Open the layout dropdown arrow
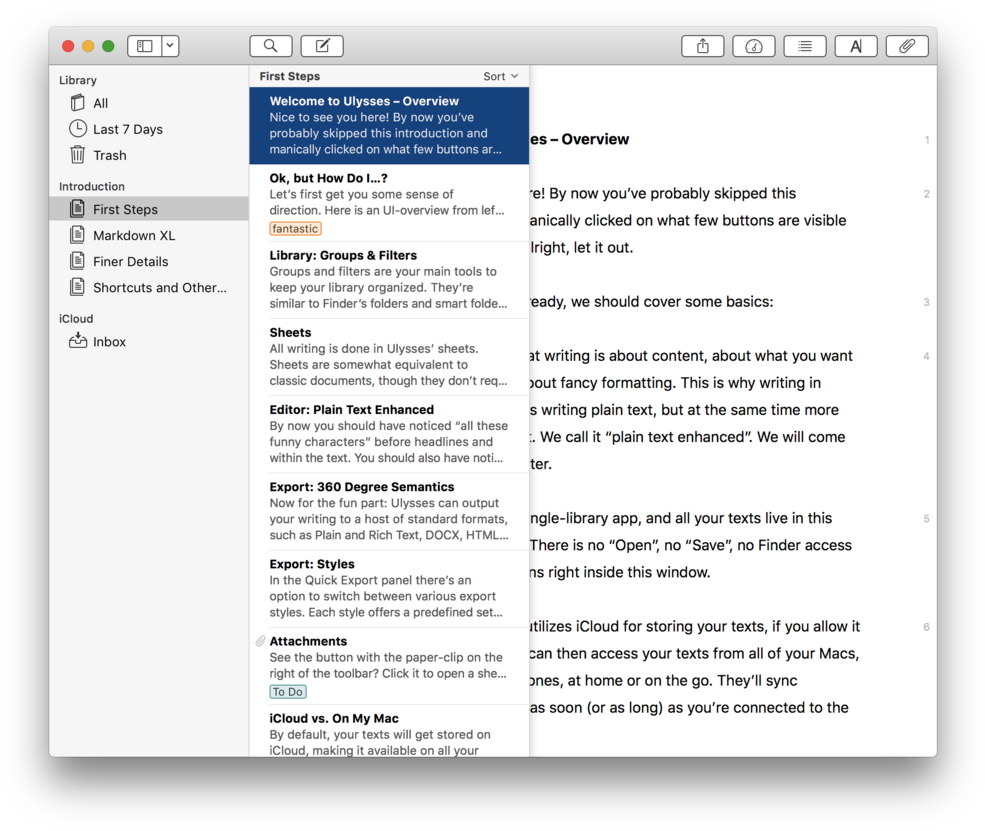Viewport: 985px width, 831px height. (x=170, y=46)
